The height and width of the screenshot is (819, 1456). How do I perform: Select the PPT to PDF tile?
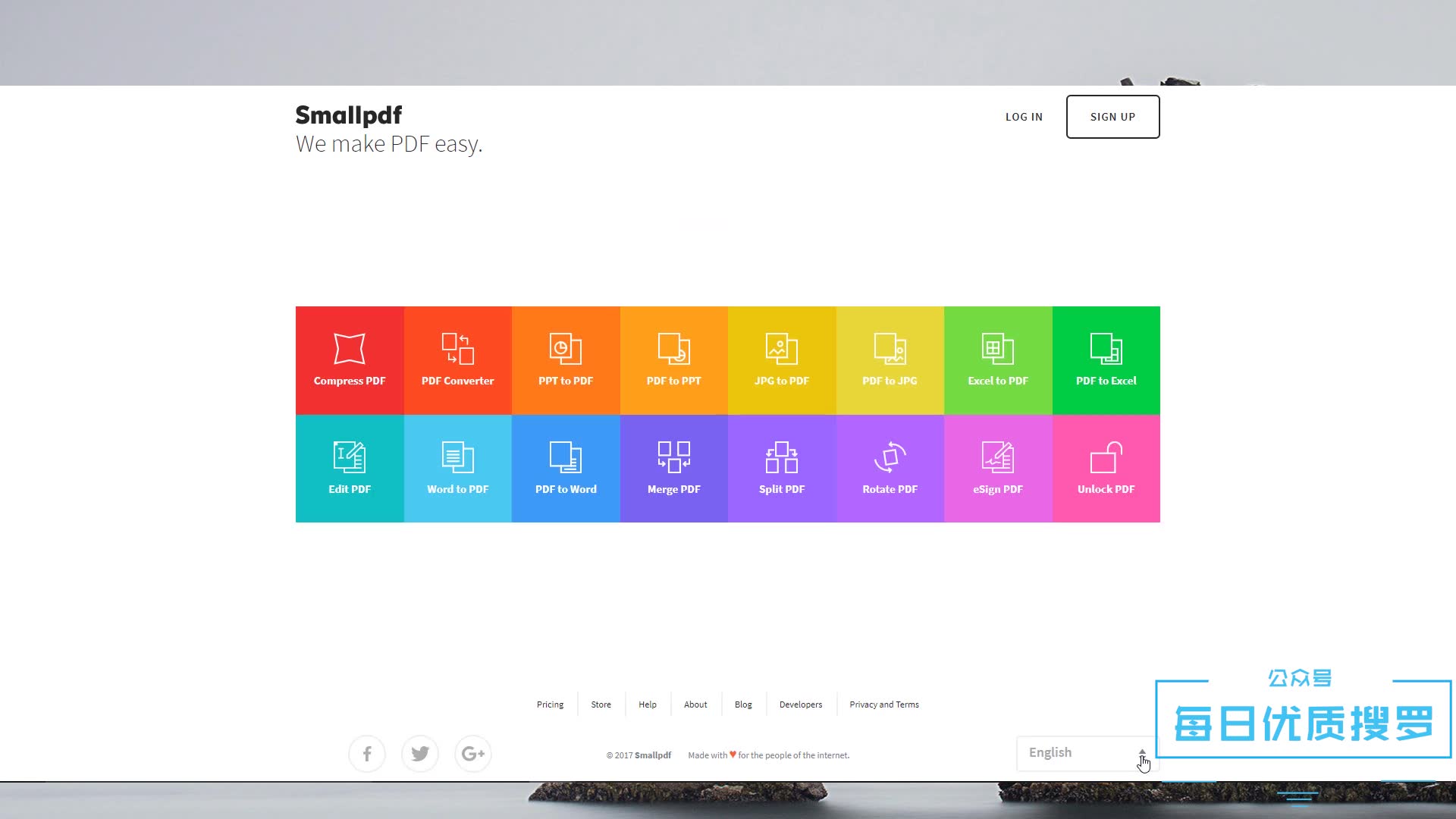(566, 360)
